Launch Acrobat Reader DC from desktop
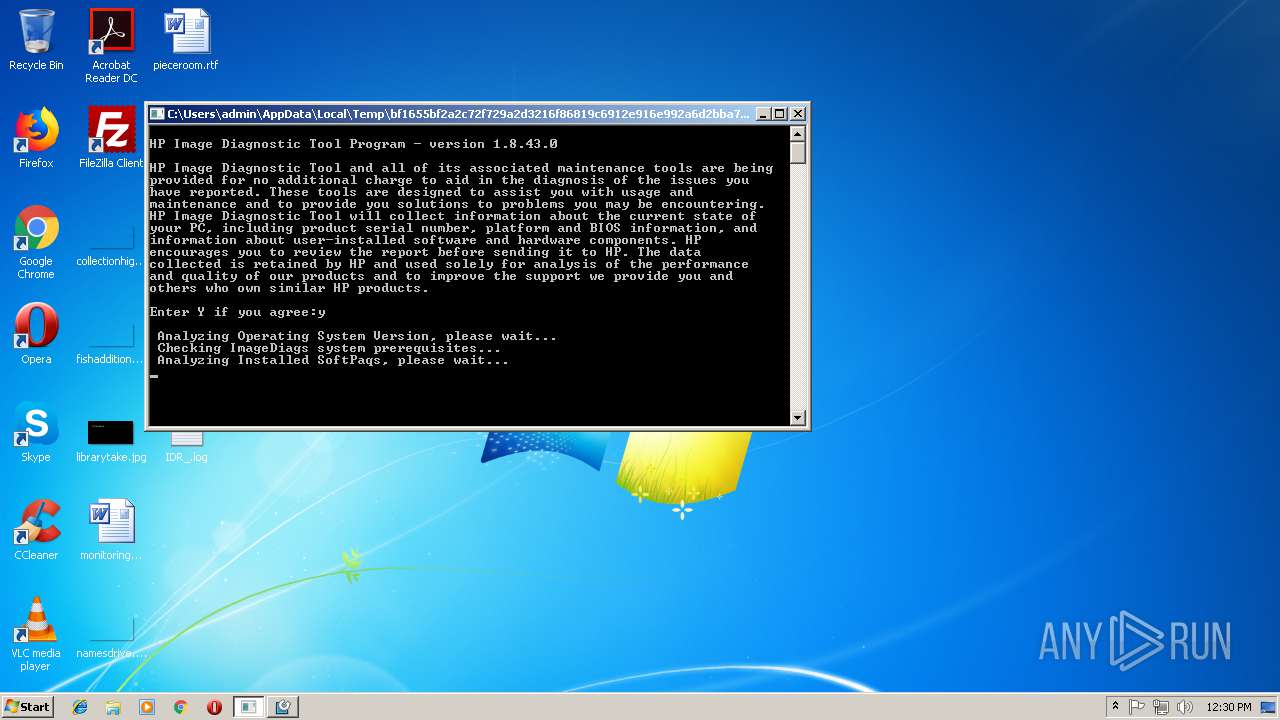Image resolution: width=1280 pixels, height=720 pixels. click(111, 46)
